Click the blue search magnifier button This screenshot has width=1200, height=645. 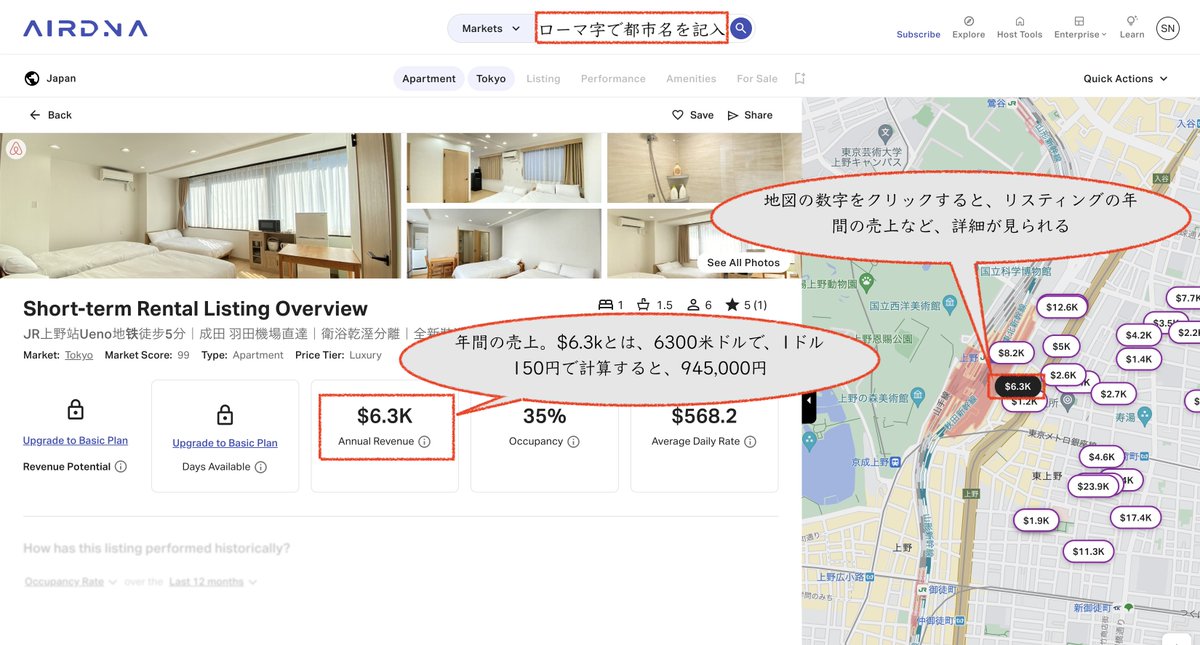tap(741, 29)
